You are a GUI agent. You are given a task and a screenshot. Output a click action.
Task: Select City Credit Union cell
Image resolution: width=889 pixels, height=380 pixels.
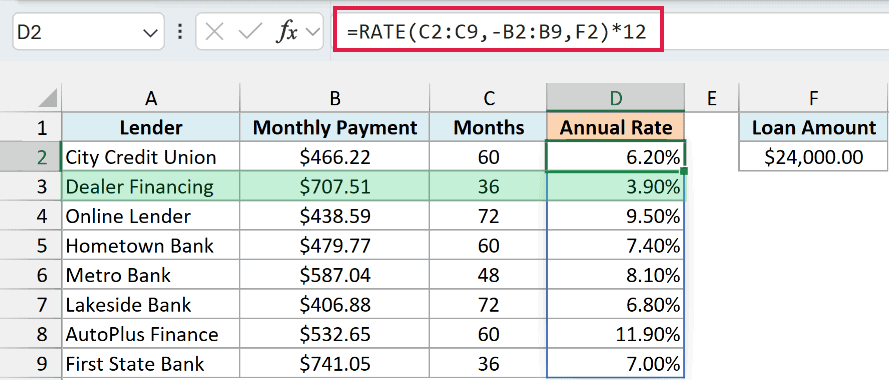tap(150, 157)
